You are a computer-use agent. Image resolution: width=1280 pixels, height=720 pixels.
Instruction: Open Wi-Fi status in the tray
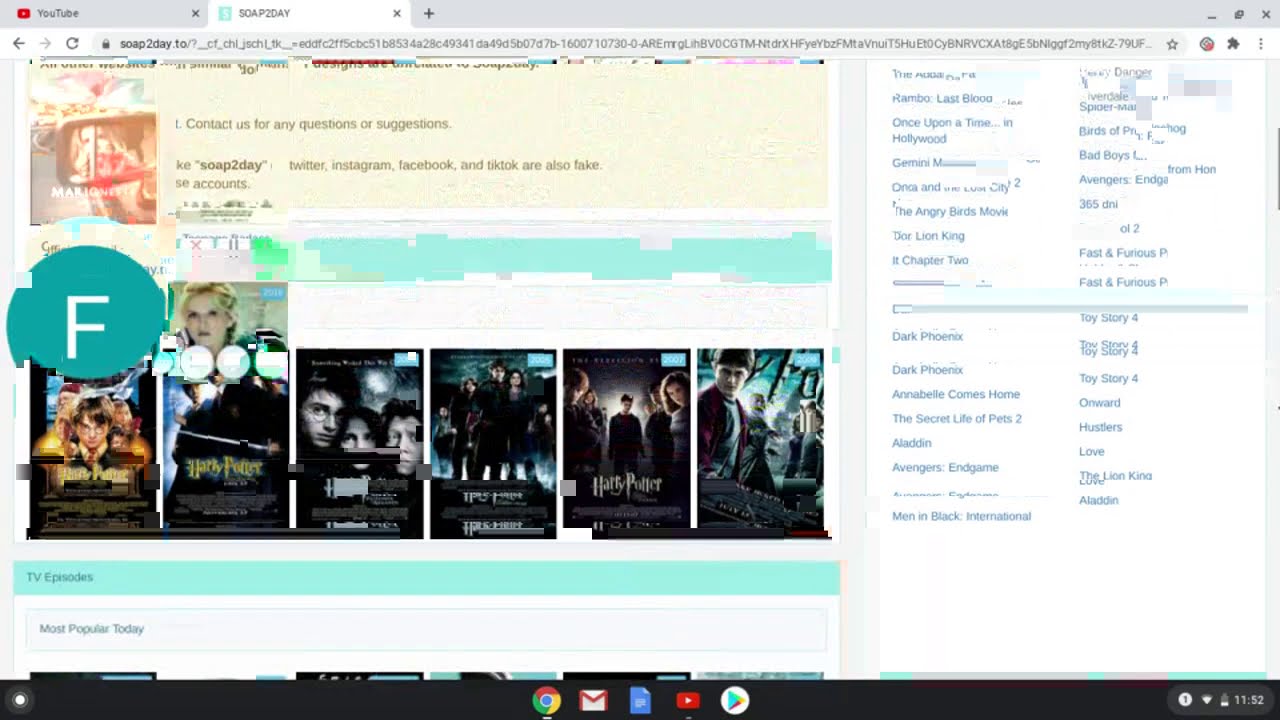[1207, 700]
